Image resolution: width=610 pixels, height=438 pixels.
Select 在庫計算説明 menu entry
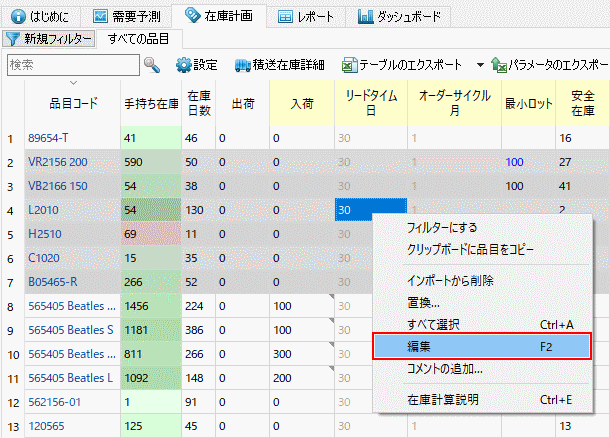pos(442,399)
